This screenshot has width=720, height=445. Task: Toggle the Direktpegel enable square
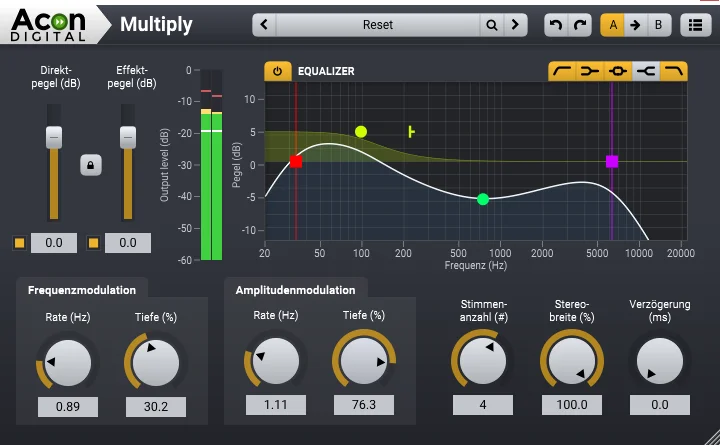[19, 243]
